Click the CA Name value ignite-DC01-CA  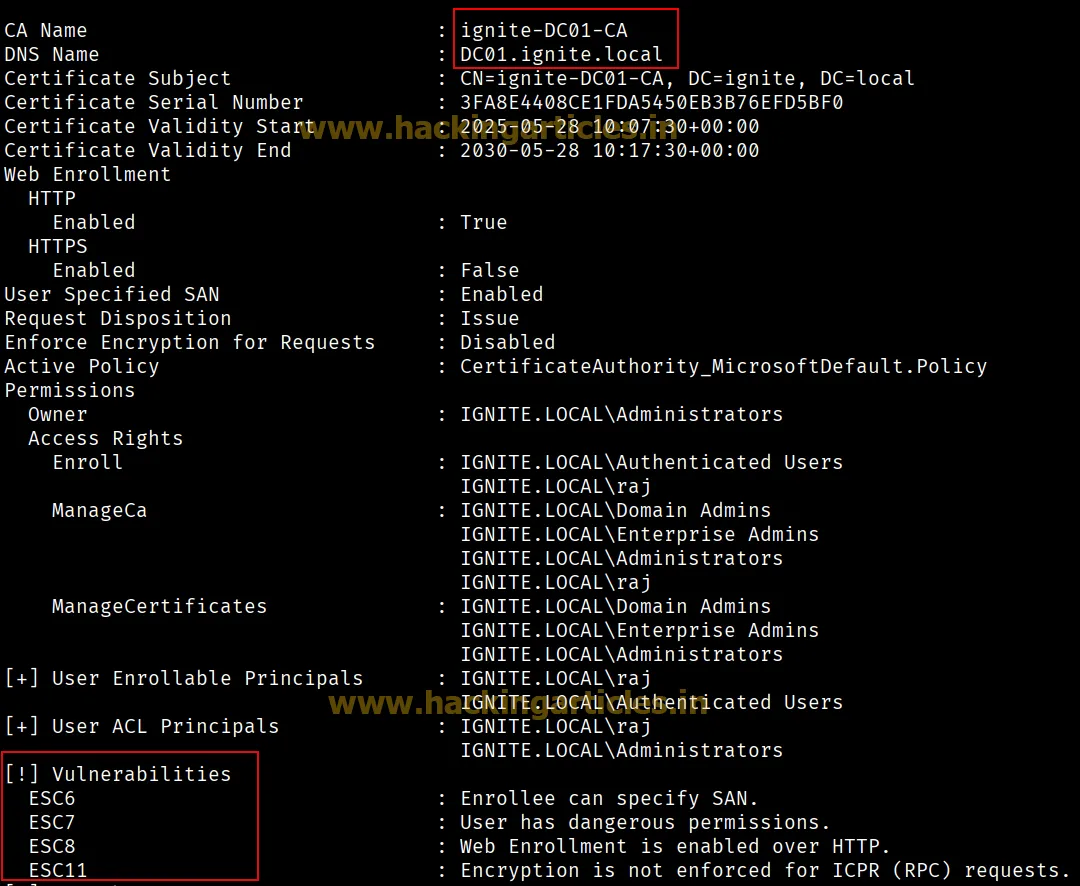pyautogui.click(x=544, y=30)
